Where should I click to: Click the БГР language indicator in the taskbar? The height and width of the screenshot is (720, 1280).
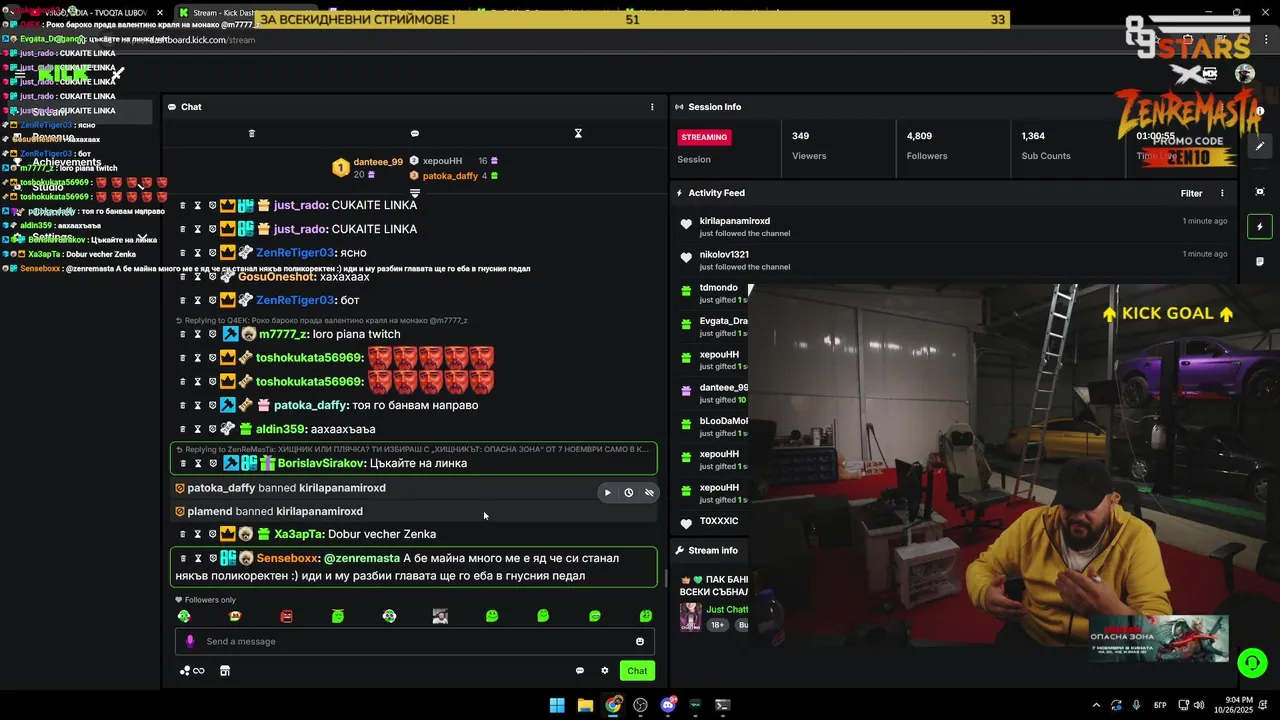[1160, 705]
